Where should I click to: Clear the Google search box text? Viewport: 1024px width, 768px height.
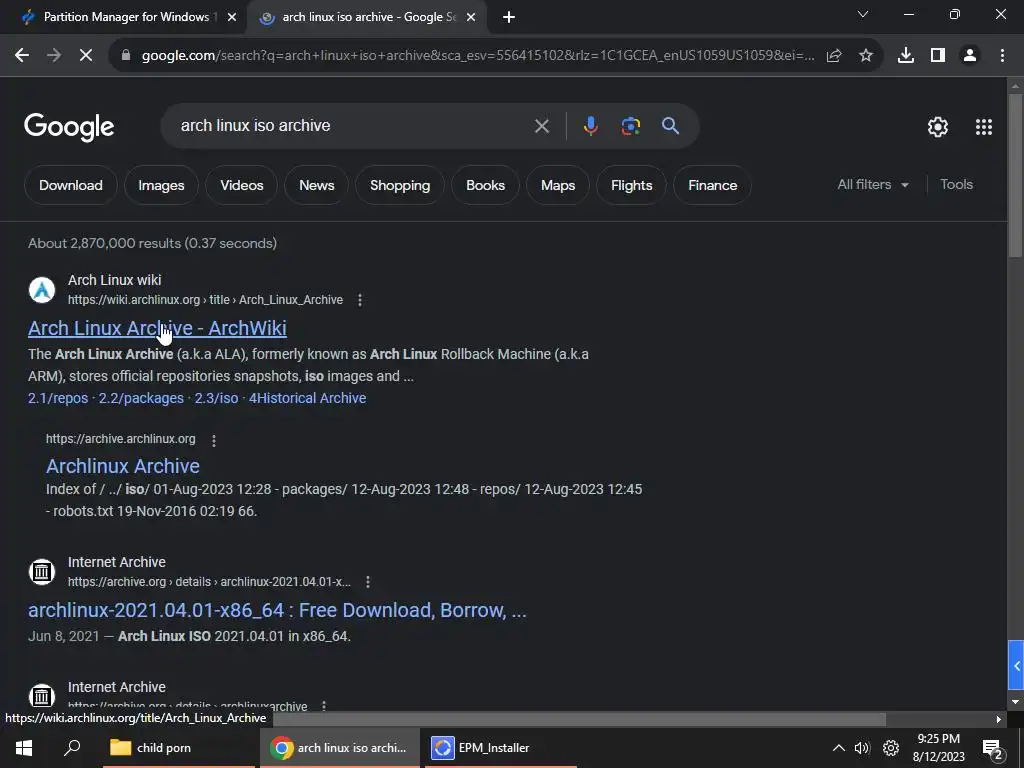pos(541,125)
